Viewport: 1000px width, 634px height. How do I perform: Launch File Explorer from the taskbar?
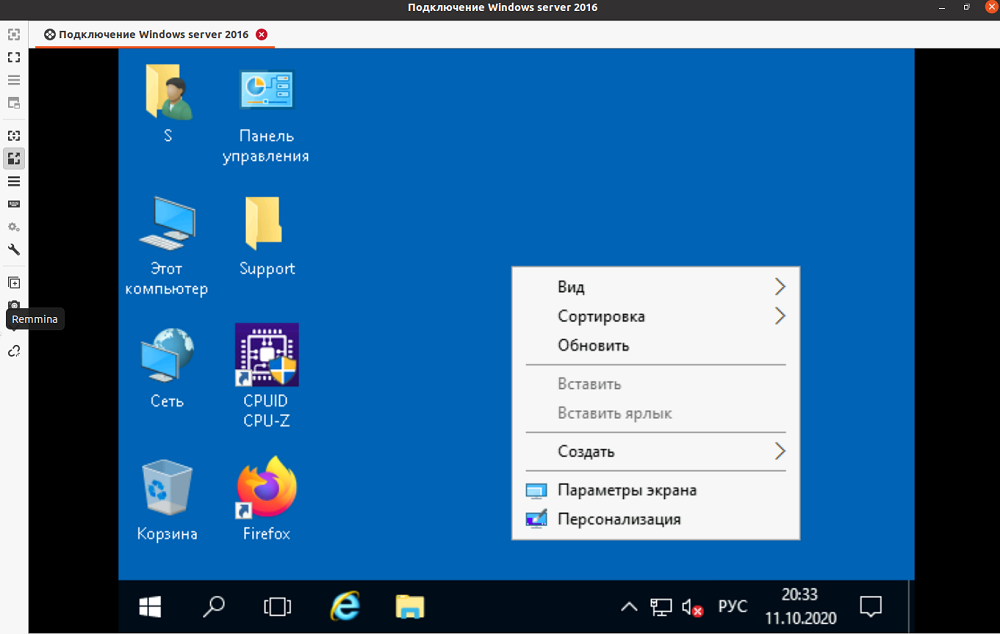point(410,606)
